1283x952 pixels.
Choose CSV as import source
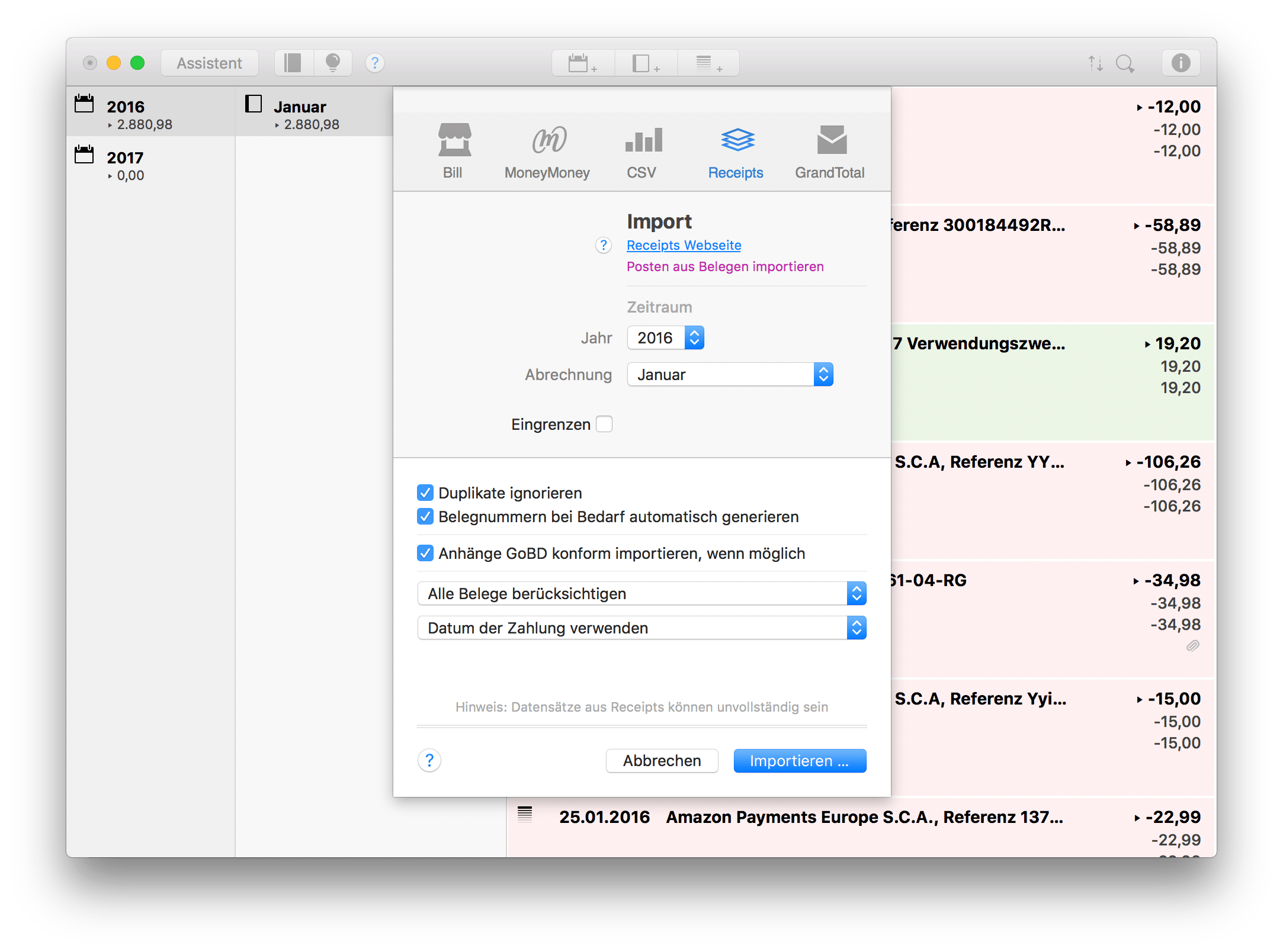(x=641, y=151)
